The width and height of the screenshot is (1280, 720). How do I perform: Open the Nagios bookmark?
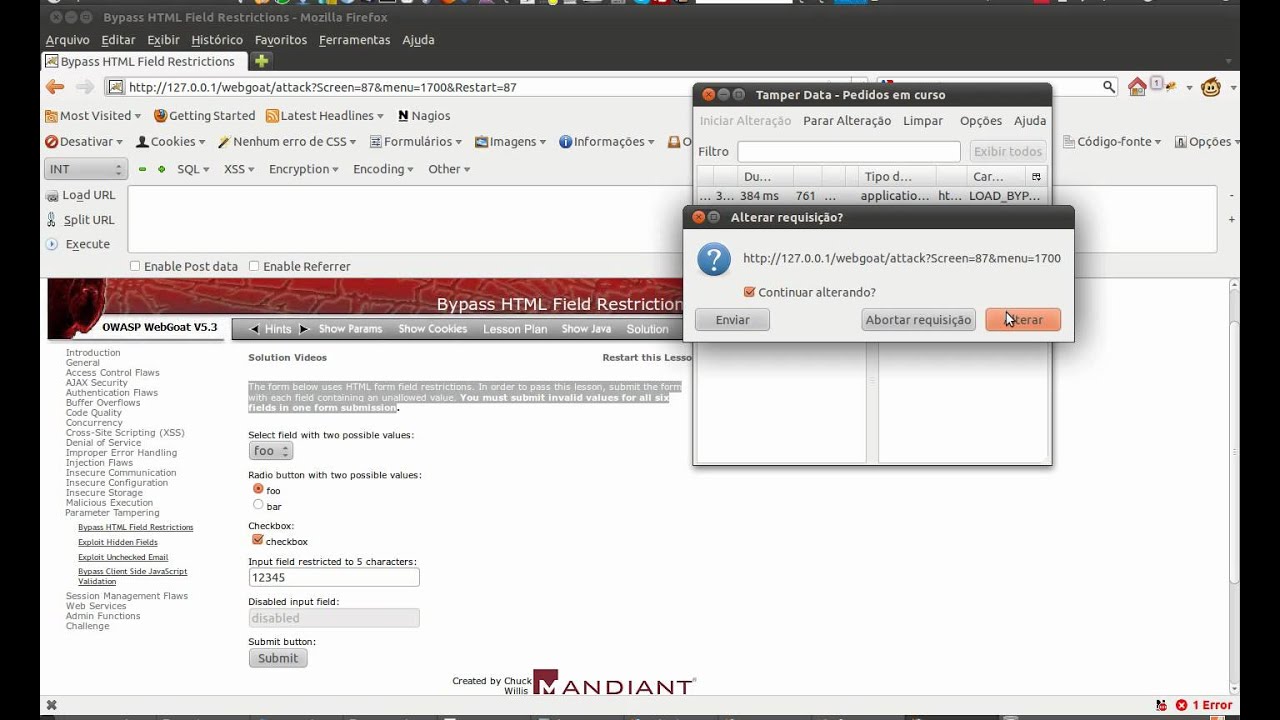424,116
